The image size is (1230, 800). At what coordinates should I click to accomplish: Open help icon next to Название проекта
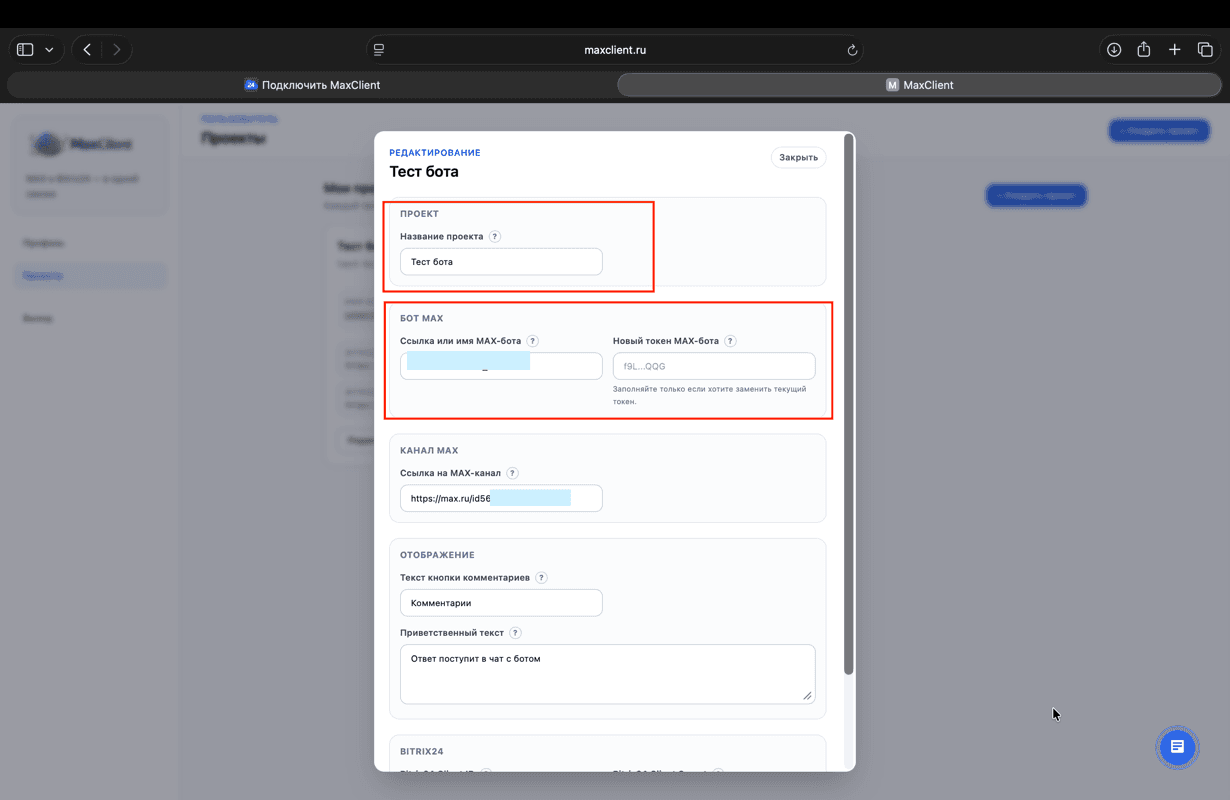[495, 237]
